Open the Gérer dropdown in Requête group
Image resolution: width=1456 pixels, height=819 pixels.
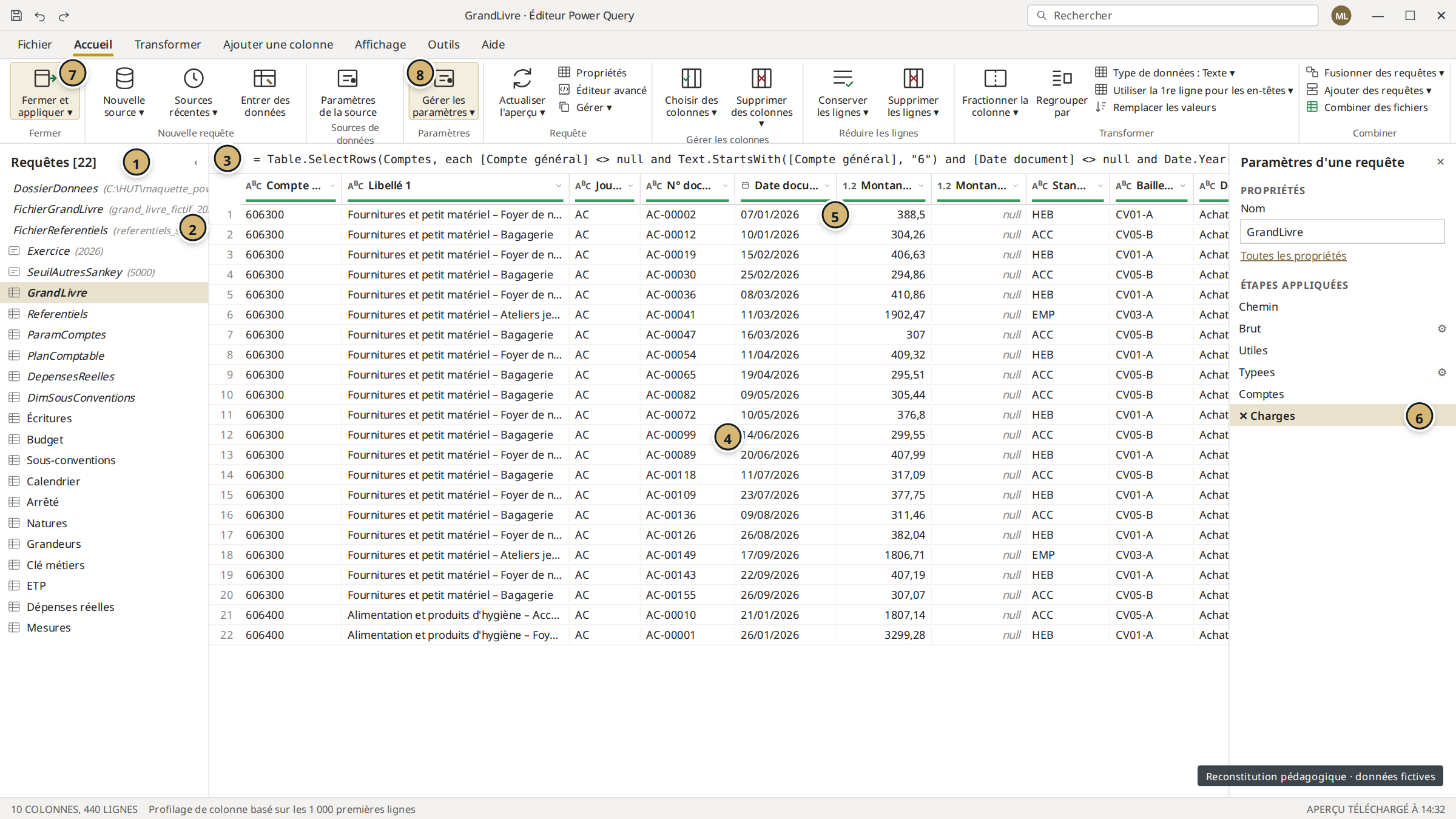(585, 107)
